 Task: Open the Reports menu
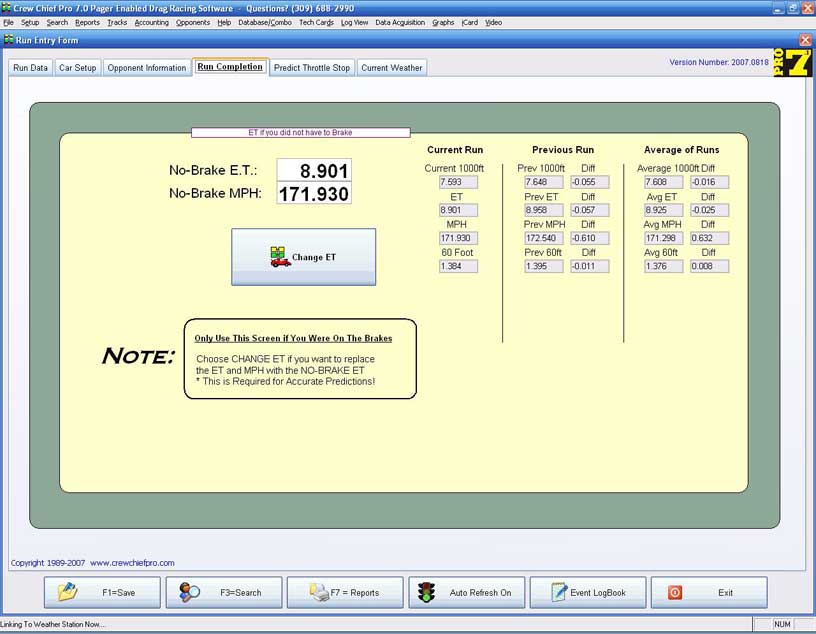[87, 22]
